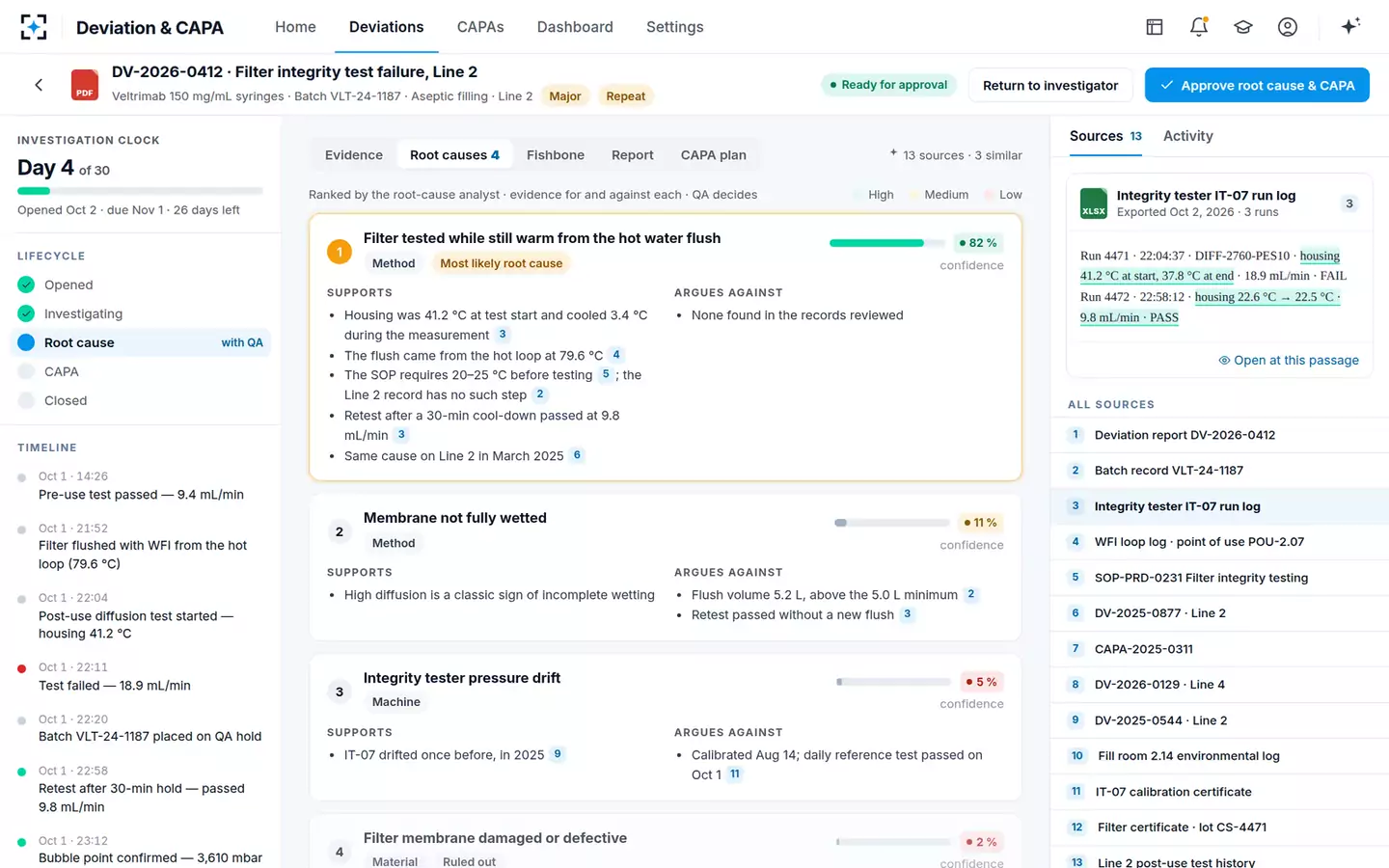This screenshot has height=868, width=1389.
Task: Click the XLSX icon of IT-07 run log
Action: tap(1094, 203)
